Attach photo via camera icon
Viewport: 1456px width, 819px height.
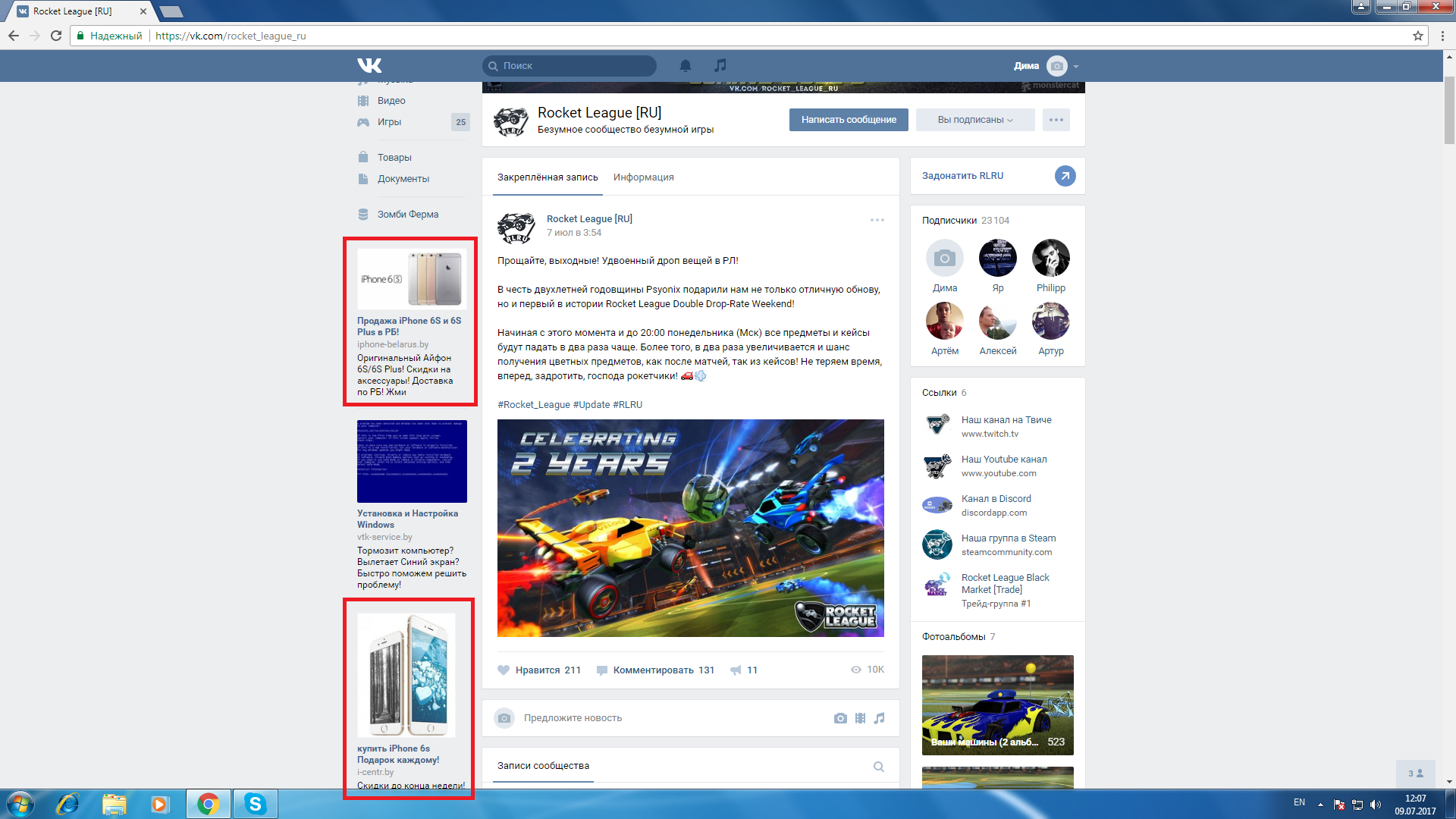click(840, 718)
